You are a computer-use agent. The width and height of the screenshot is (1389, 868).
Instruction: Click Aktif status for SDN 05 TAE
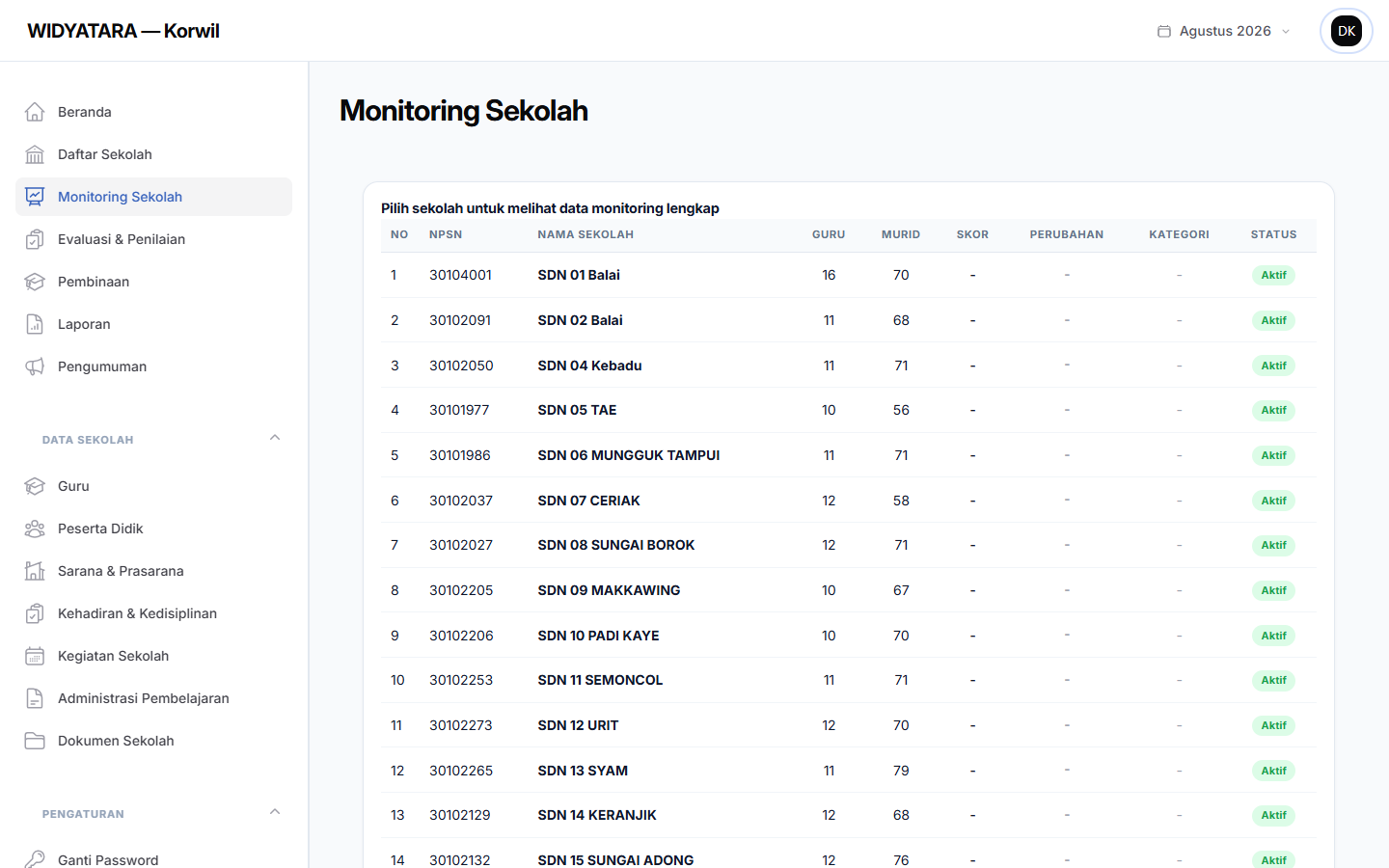(x=1273, y=410)
